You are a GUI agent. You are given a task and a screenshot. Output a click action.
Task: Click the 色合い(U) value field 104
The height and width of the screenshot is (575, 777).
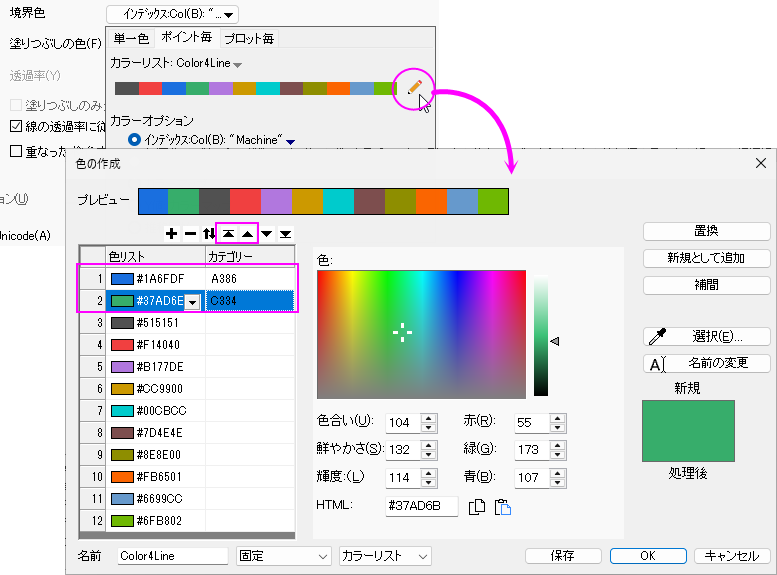[403, 423]
